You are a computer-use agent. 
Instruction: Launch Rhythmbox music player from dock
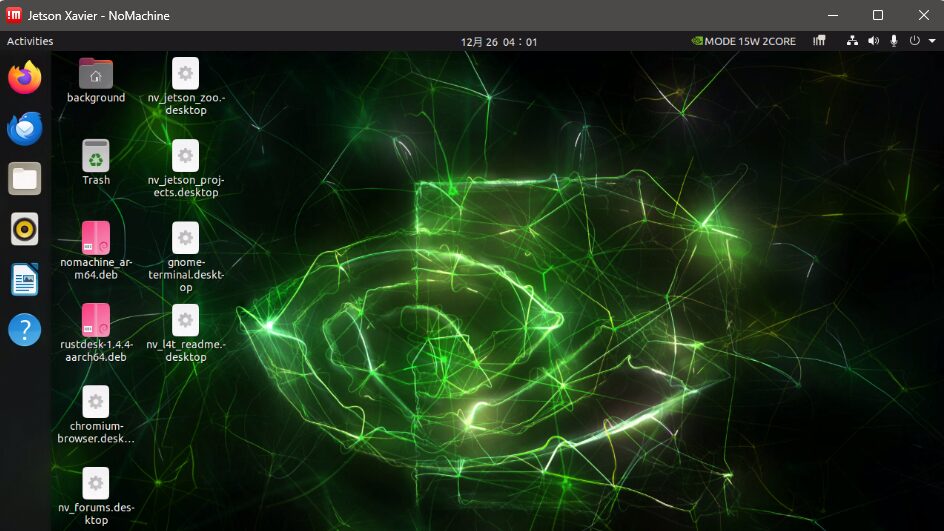(25, 229)
